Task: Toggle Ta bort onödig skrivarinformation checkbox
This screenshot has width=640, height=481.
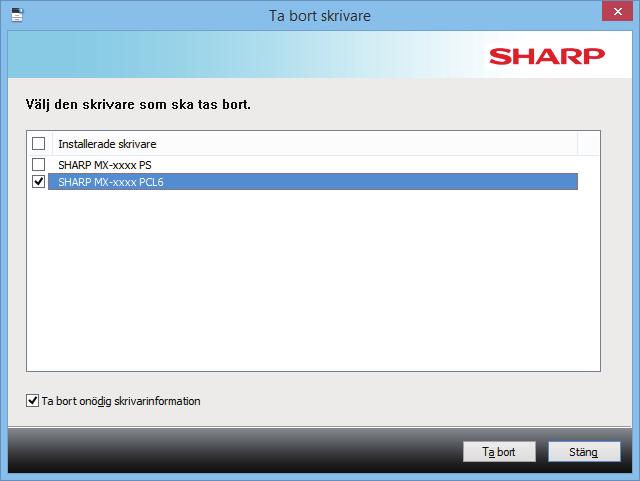Action: coord(32,401)
